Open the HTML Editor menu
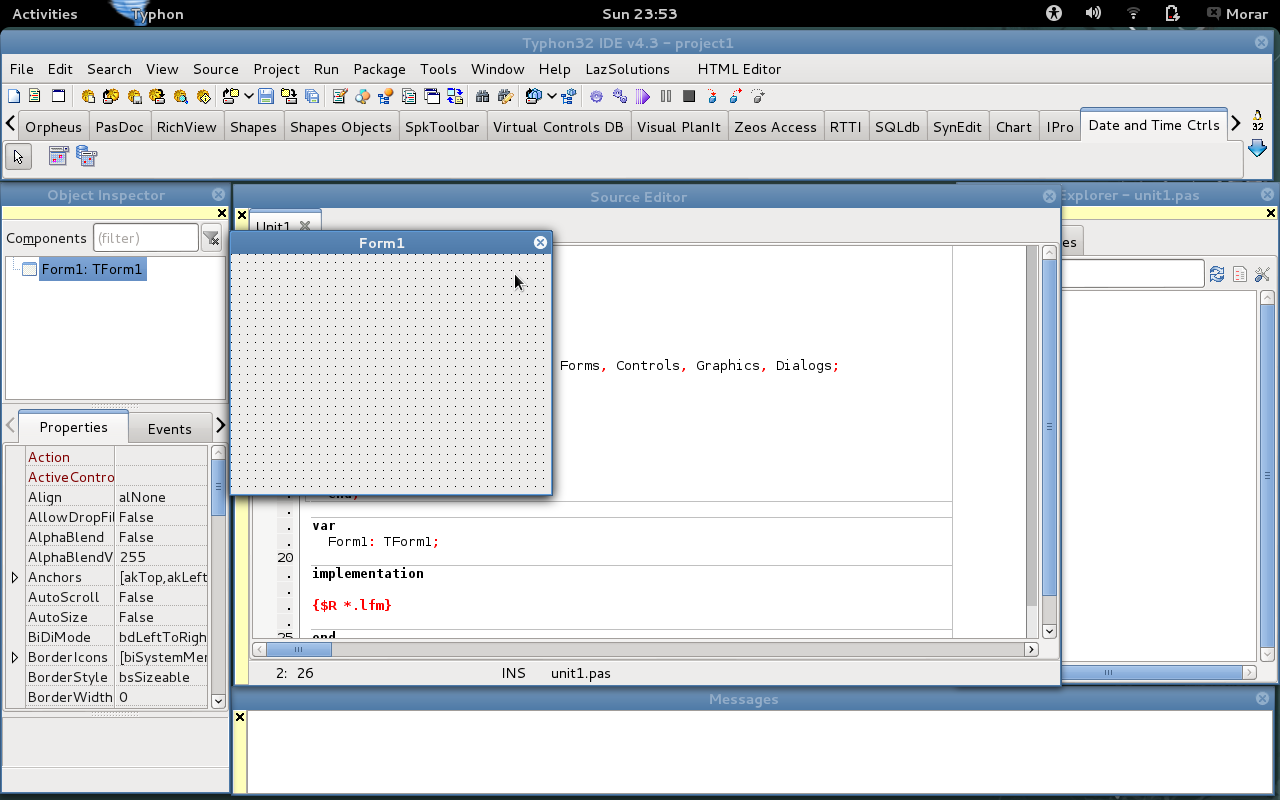 [739, 69]
